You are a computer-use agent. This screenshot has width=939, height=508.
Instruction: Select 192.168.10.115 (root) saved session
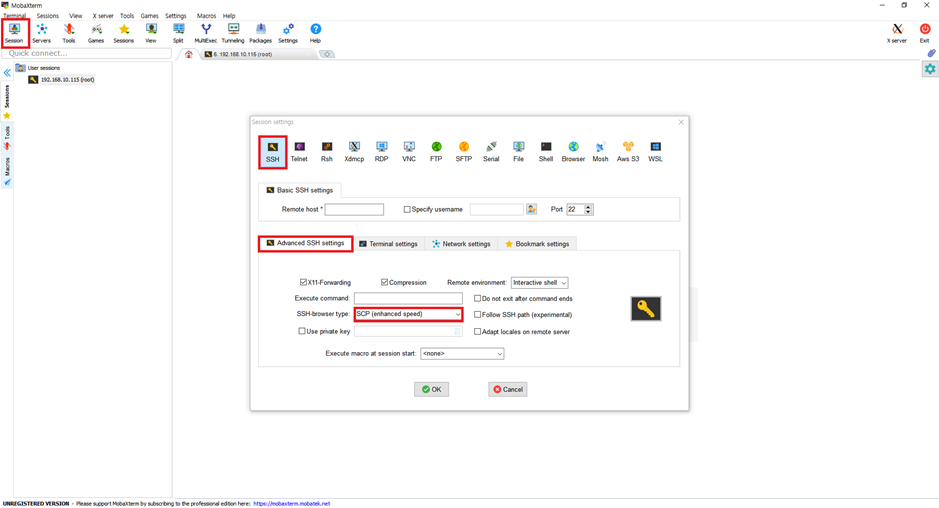[x=62, y=80]
